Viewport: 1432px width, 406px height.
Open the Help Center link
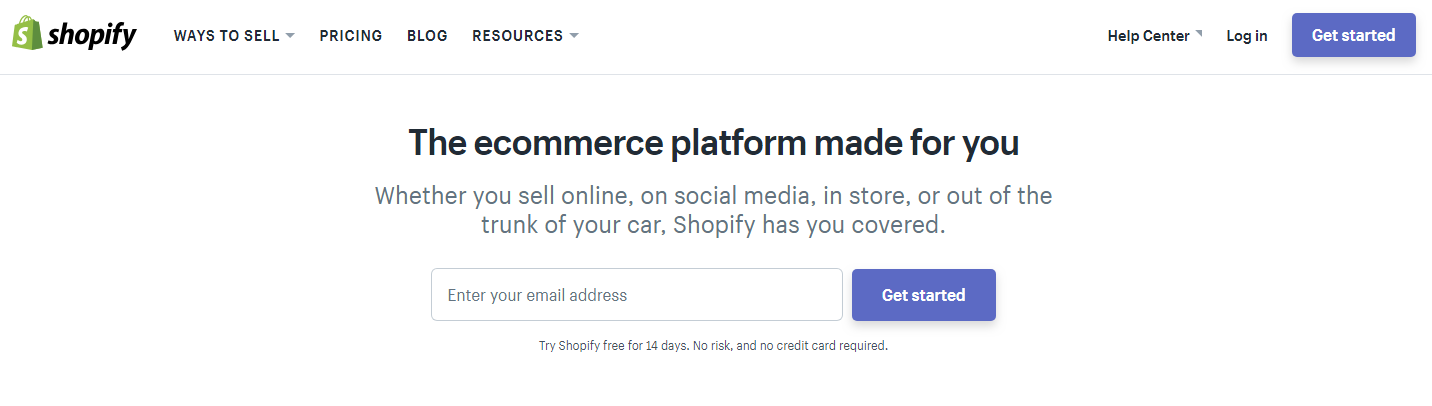click(1148, 36)
